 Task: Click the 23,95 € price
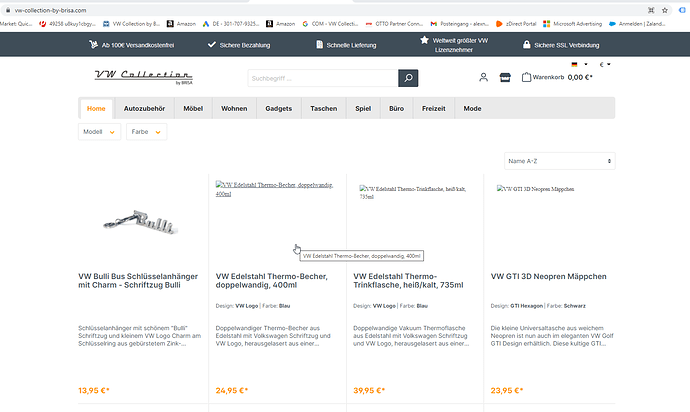[x=506, y=390]
